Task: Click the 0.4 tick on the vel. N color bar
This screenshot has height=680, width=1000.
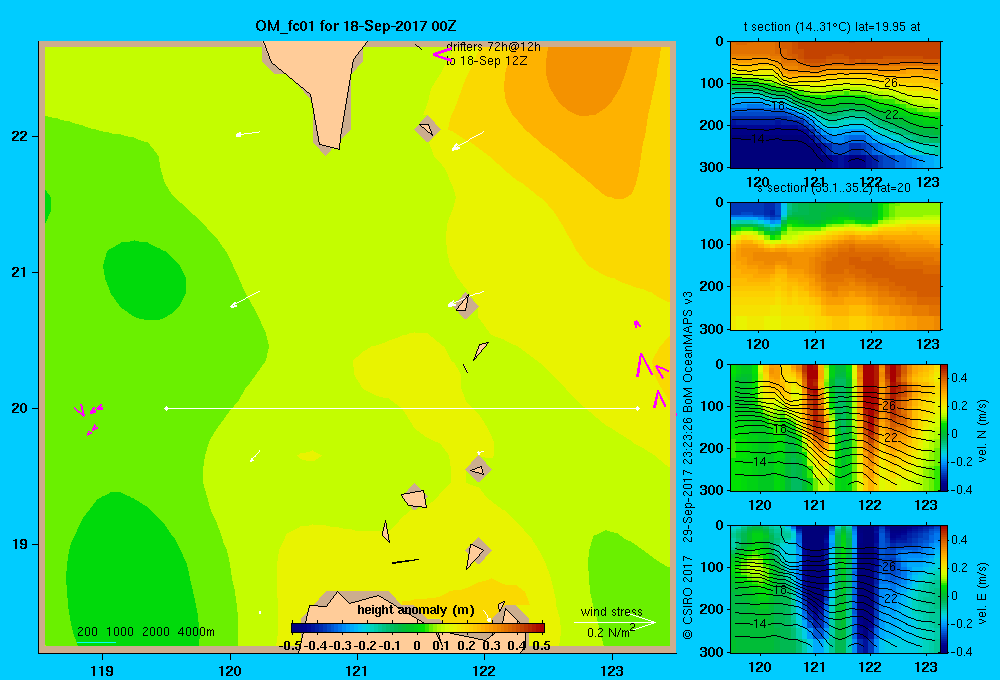Action: (x=959, y=378)
